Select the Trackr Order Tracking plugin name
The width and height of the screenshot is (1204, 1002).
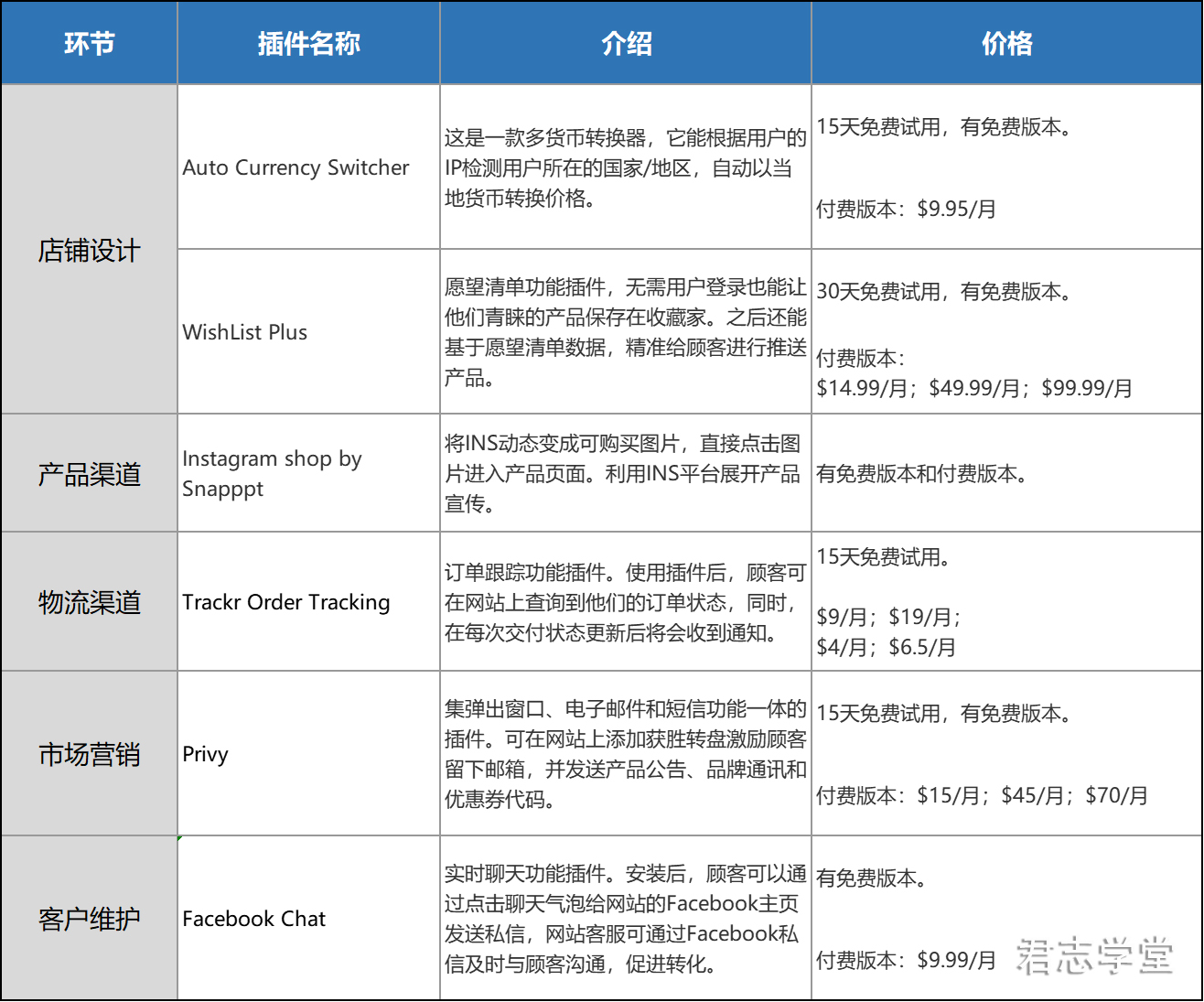285,602
